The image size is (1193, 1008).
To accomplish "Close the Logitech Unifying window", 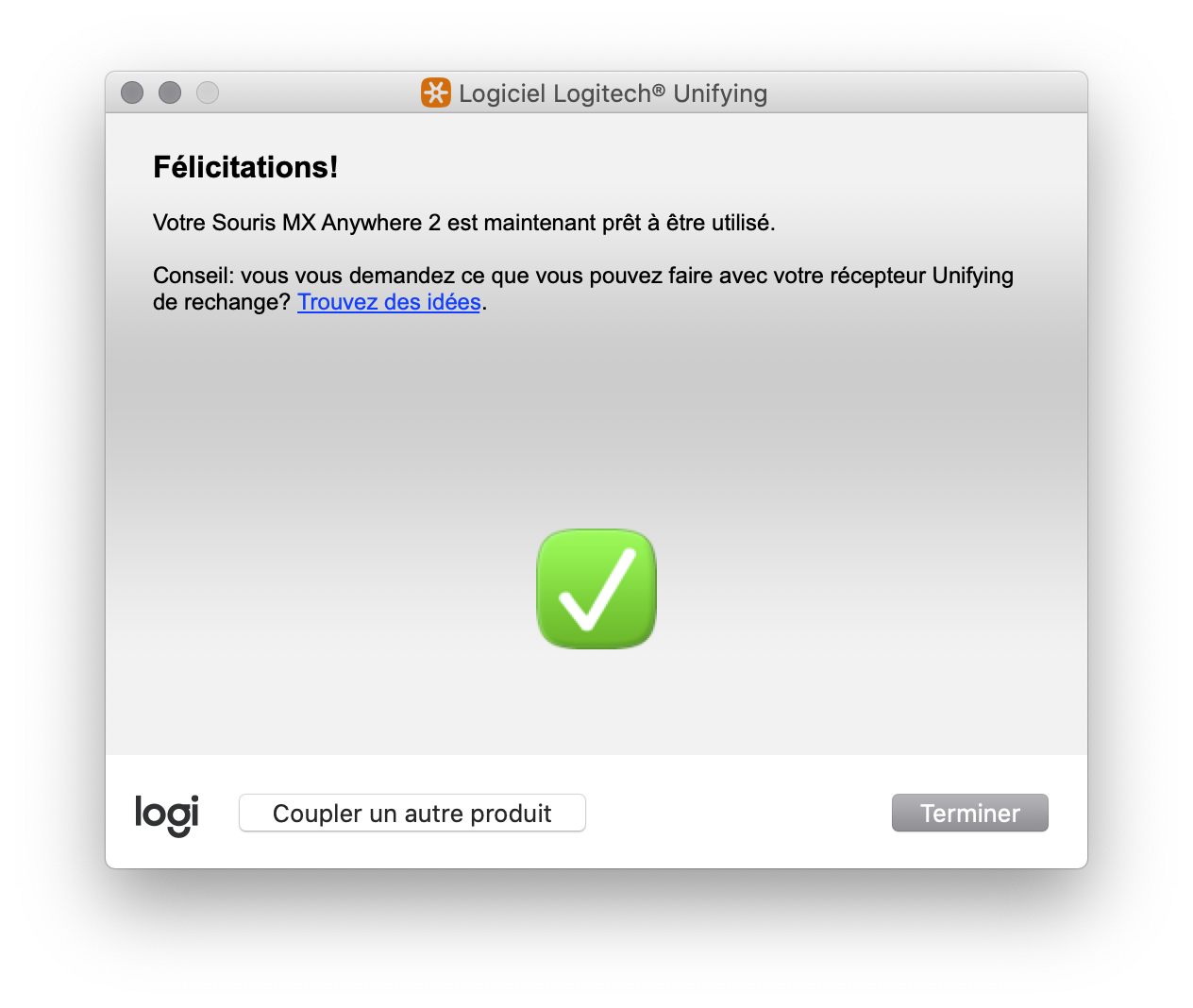I will (x=132, y=92).
